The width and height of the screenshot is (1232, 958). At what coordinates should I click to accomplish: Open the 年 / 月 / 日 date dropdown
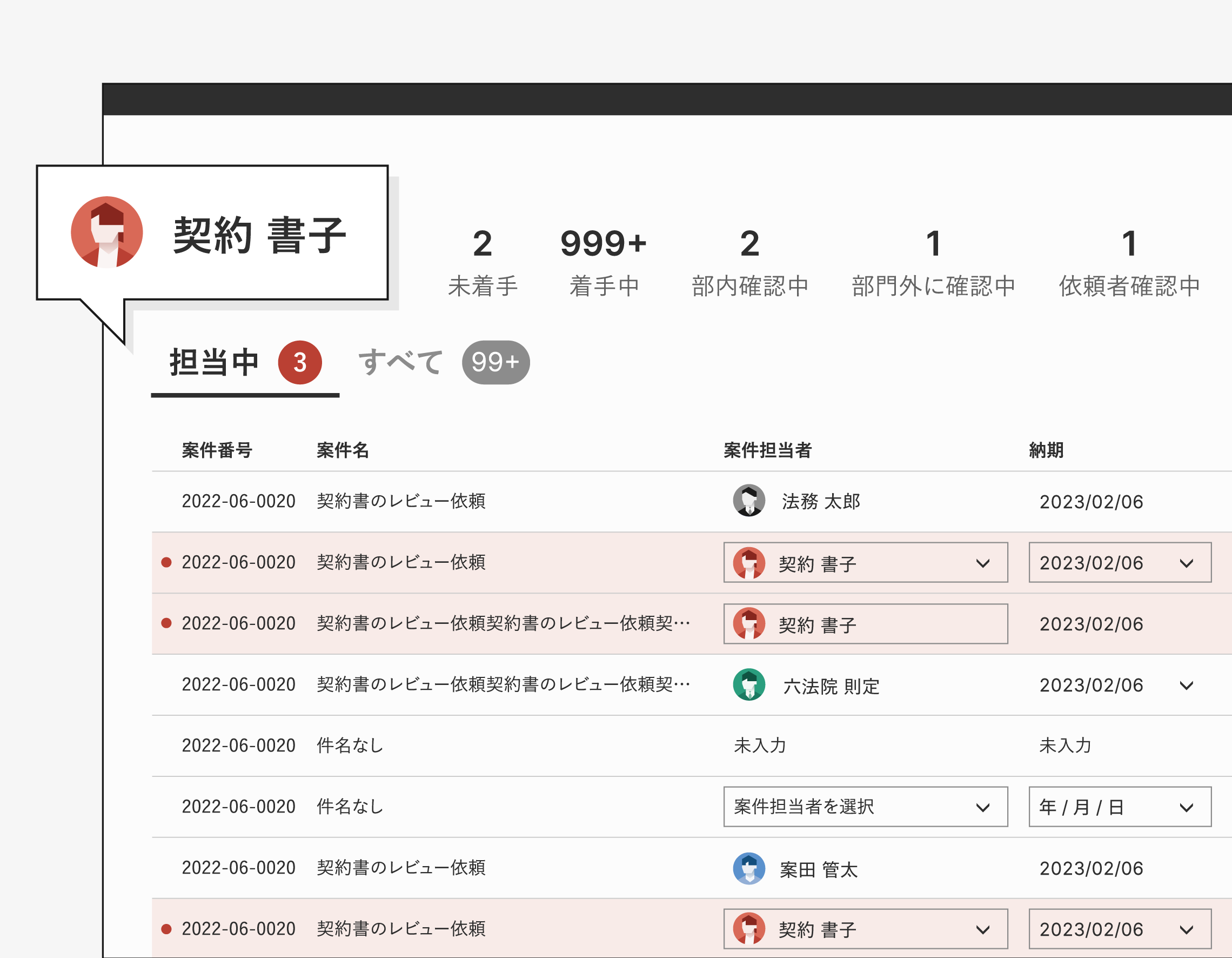(x=1119, y=807)
